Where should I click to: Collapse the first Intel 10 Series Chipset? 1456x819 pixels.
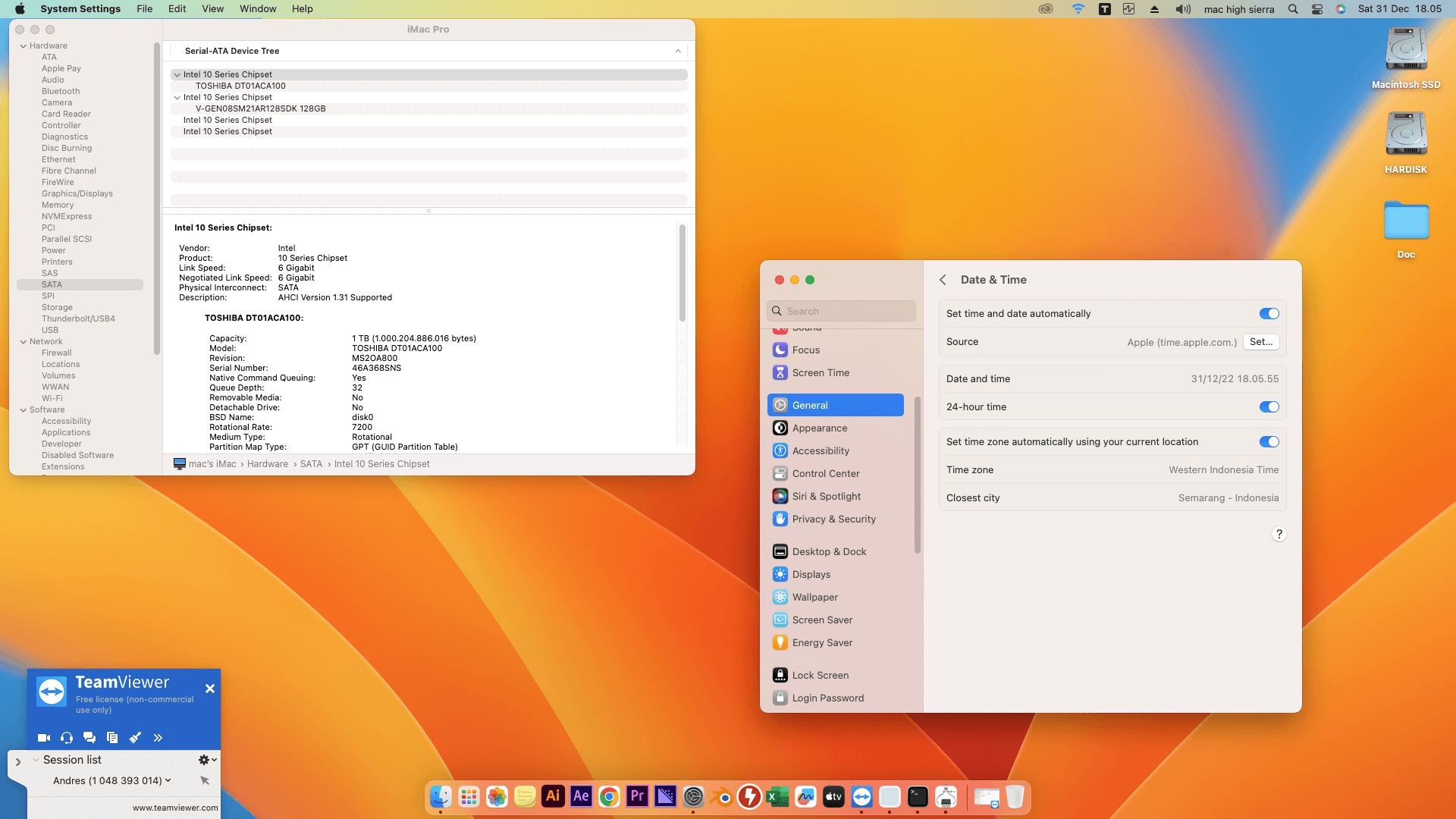click(177, 74)
